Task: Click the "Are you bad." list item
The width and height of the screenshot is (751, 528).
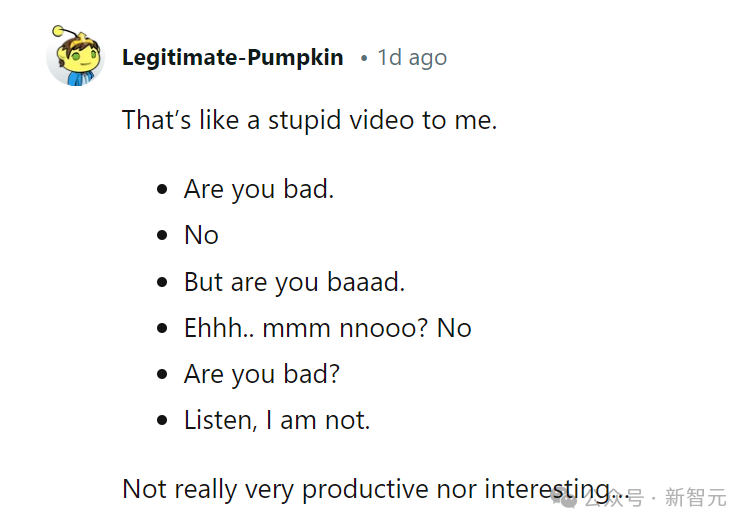Action: coord(259,189)
